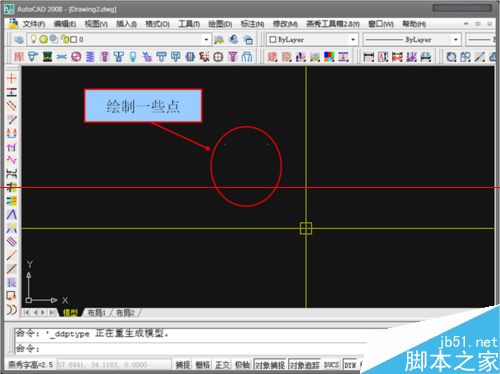The height and width of the screenshot is (374, 500).
Task: Switch to the 模型 model tab
Action: 70,313
